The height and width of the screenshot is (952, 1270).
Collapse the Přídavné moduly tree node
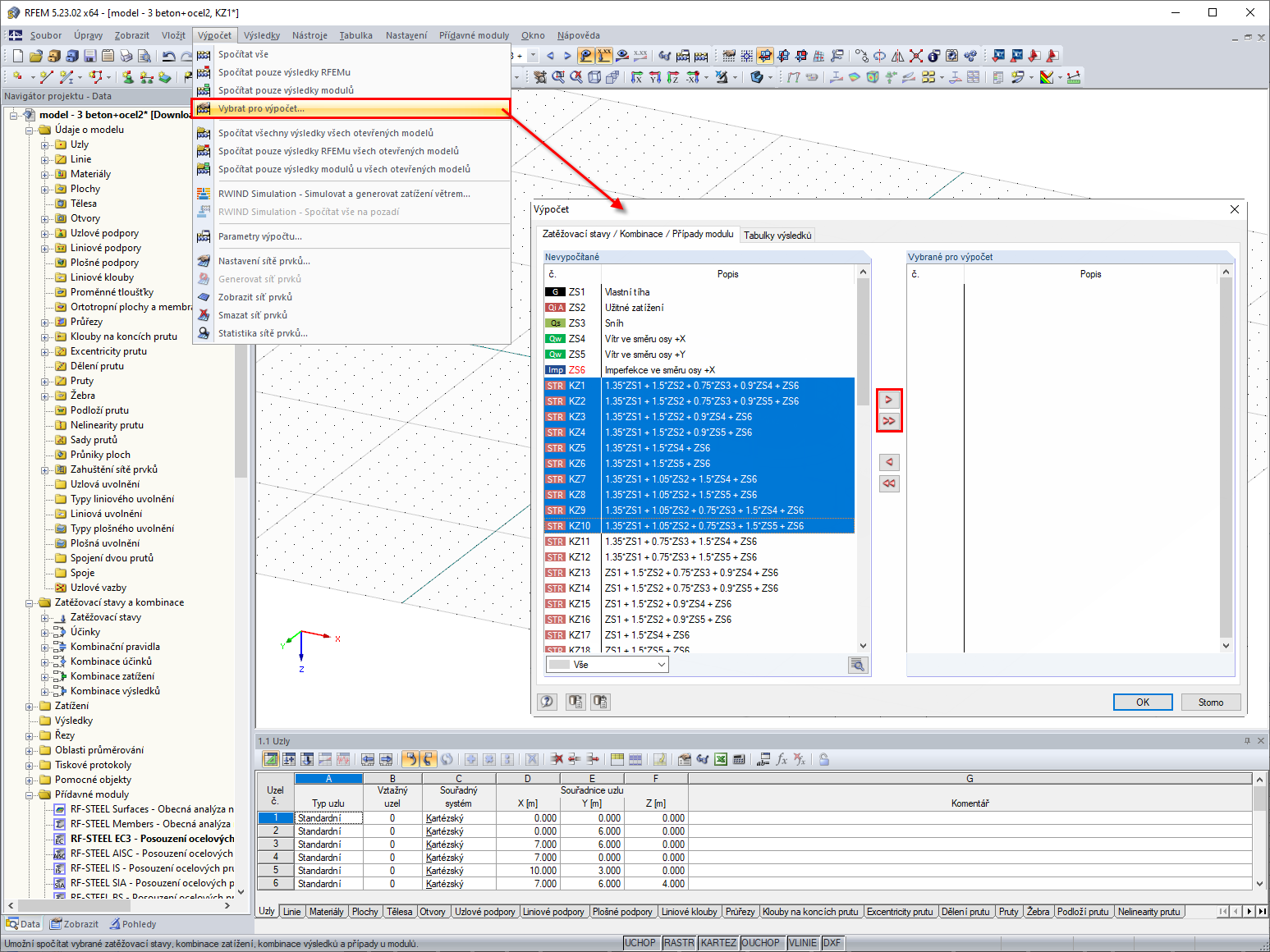point(30,794)
